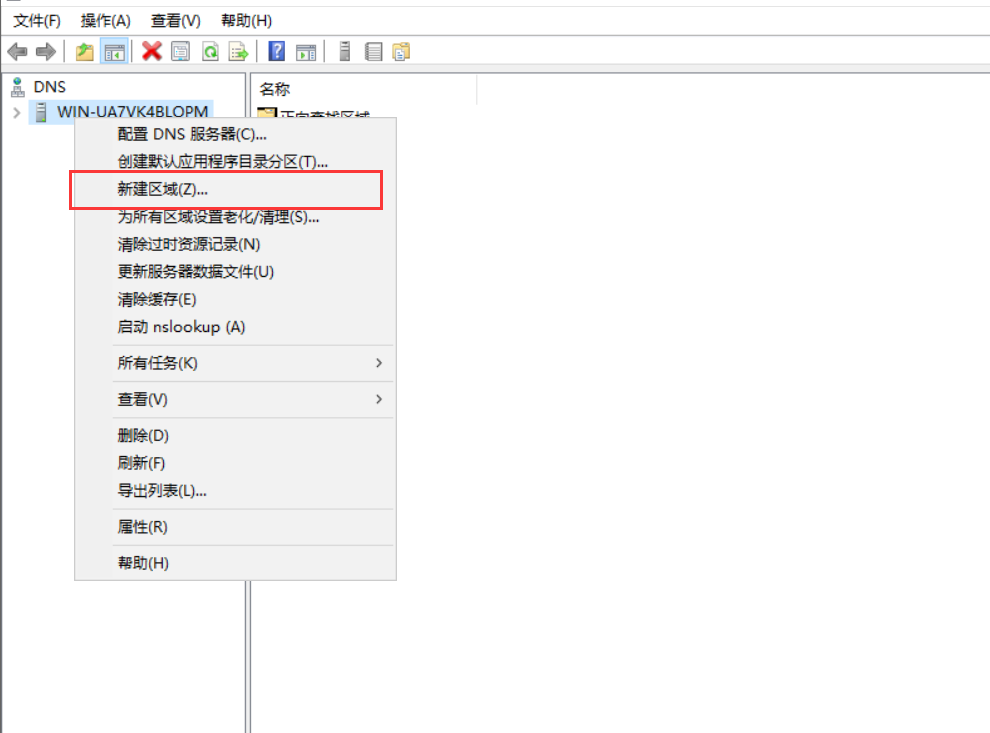Click the DNS root node icon
Screen dimensions: 990x733
pyautogui.click(x=18, y=87)
